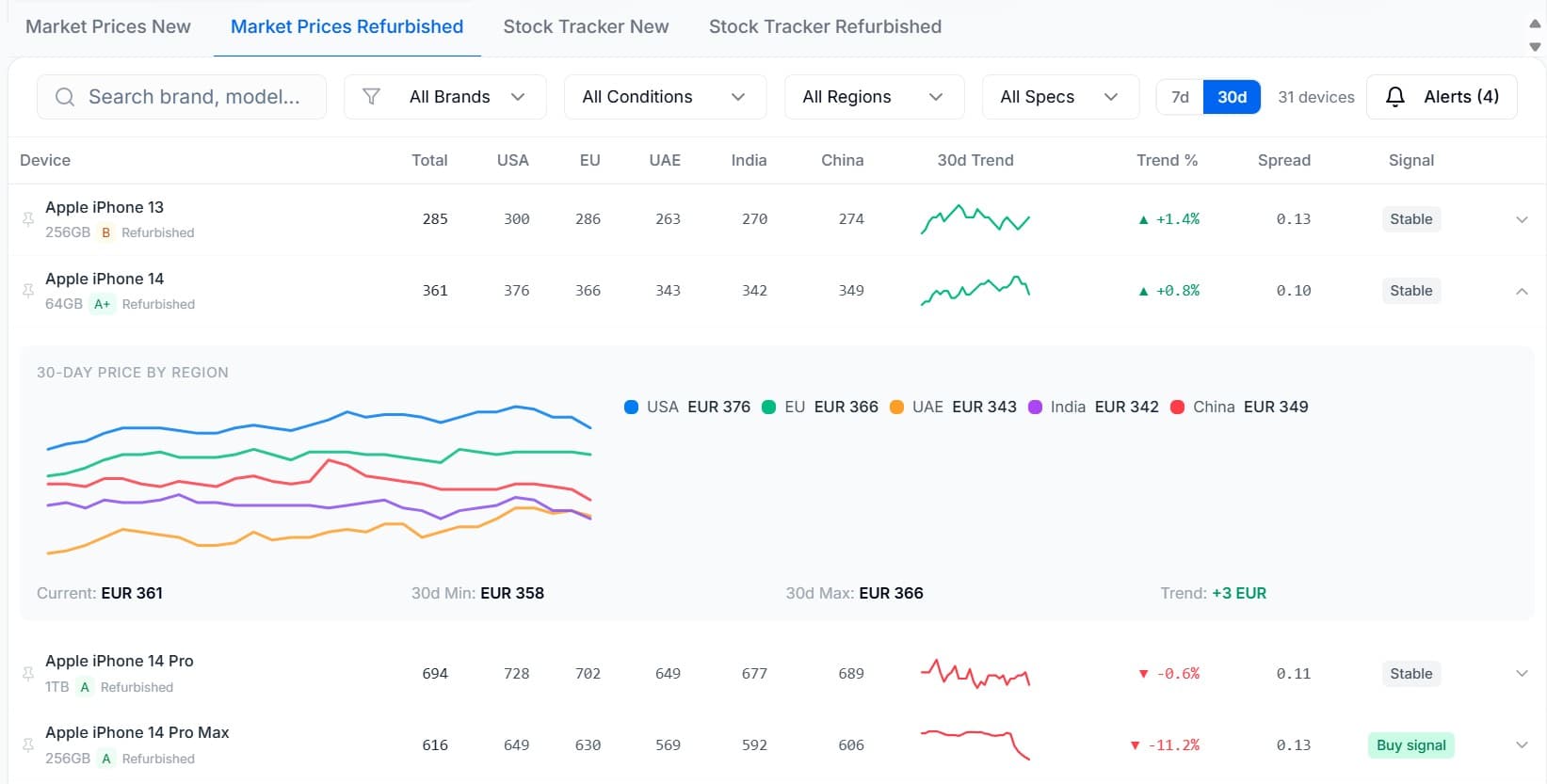Viewport: 1547px width, 784px height.
Task: Sort by the Device column header
Action: [45, 160]
